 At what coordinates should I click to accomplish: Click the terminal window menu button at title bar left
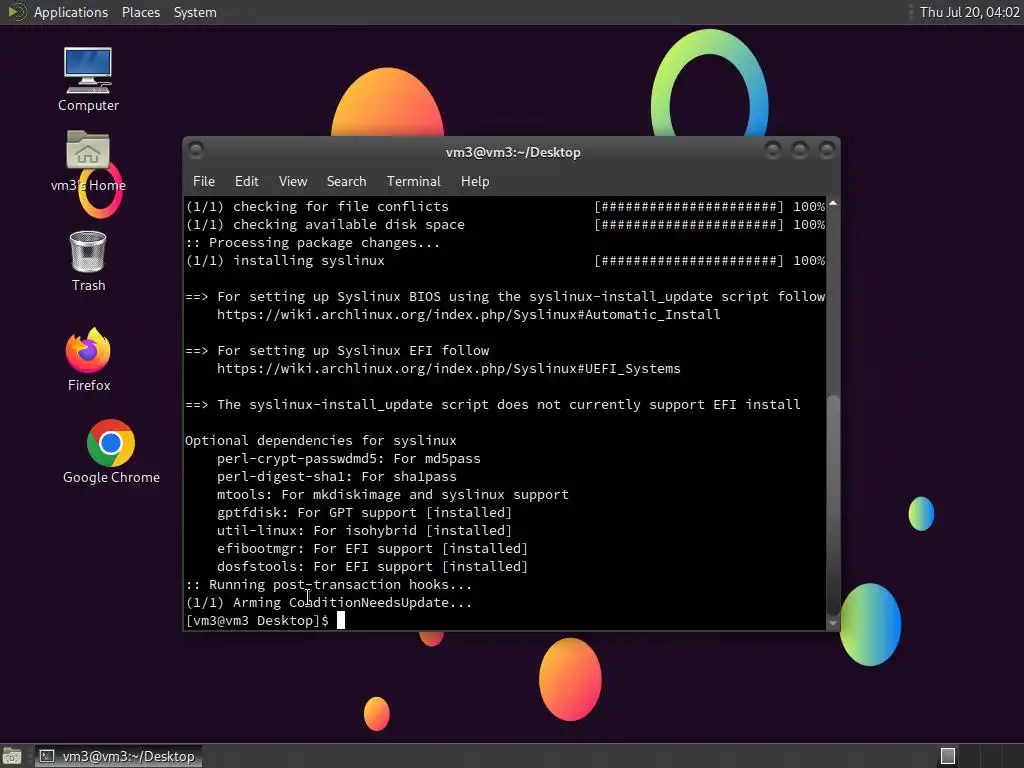(196, 150)
